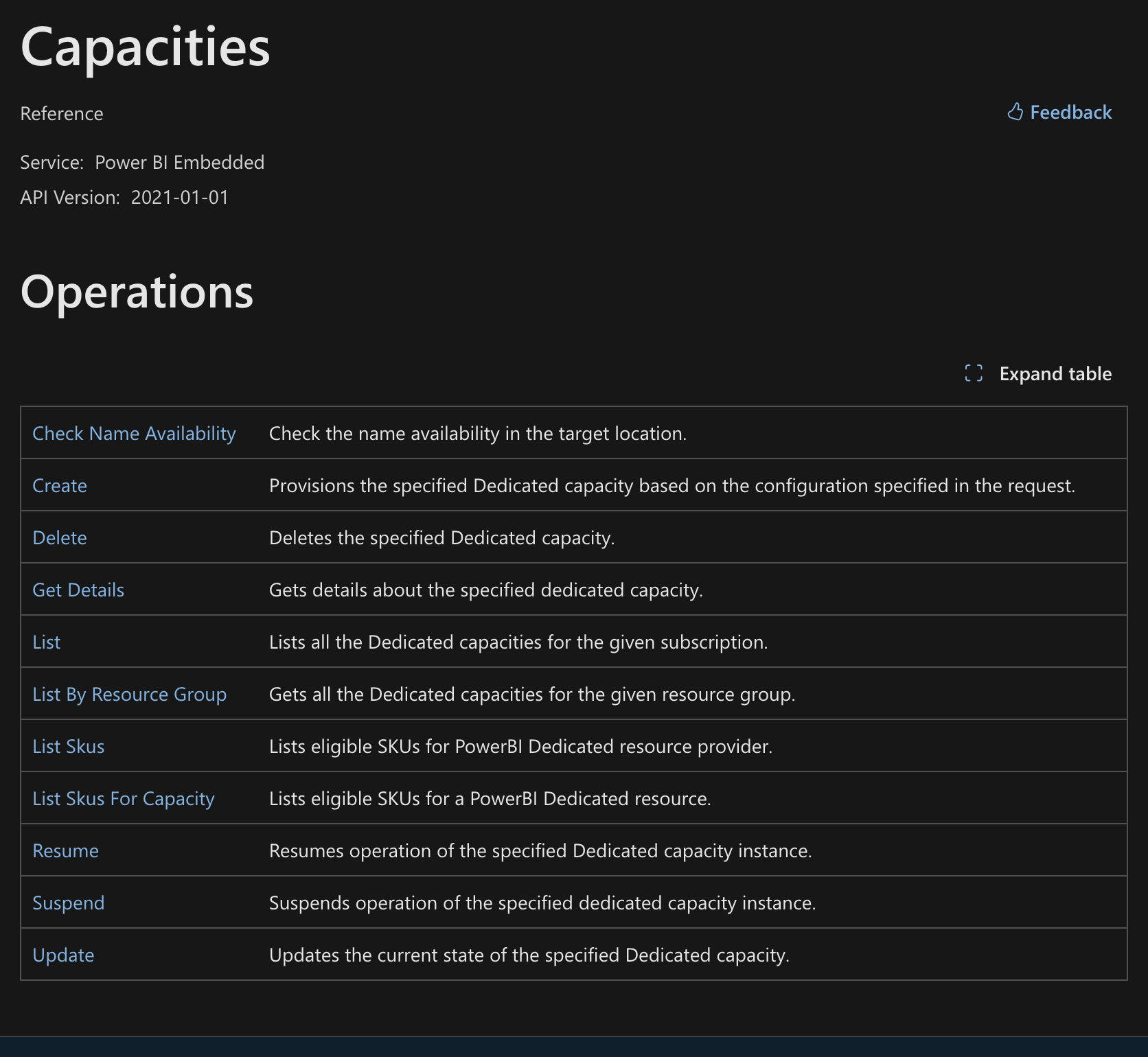The width and height of the screenshot is (1148, 1057).
Task: Click the description starting 'Provisions the specified Dedicated capacity'
Action: (x=672, y=485)
